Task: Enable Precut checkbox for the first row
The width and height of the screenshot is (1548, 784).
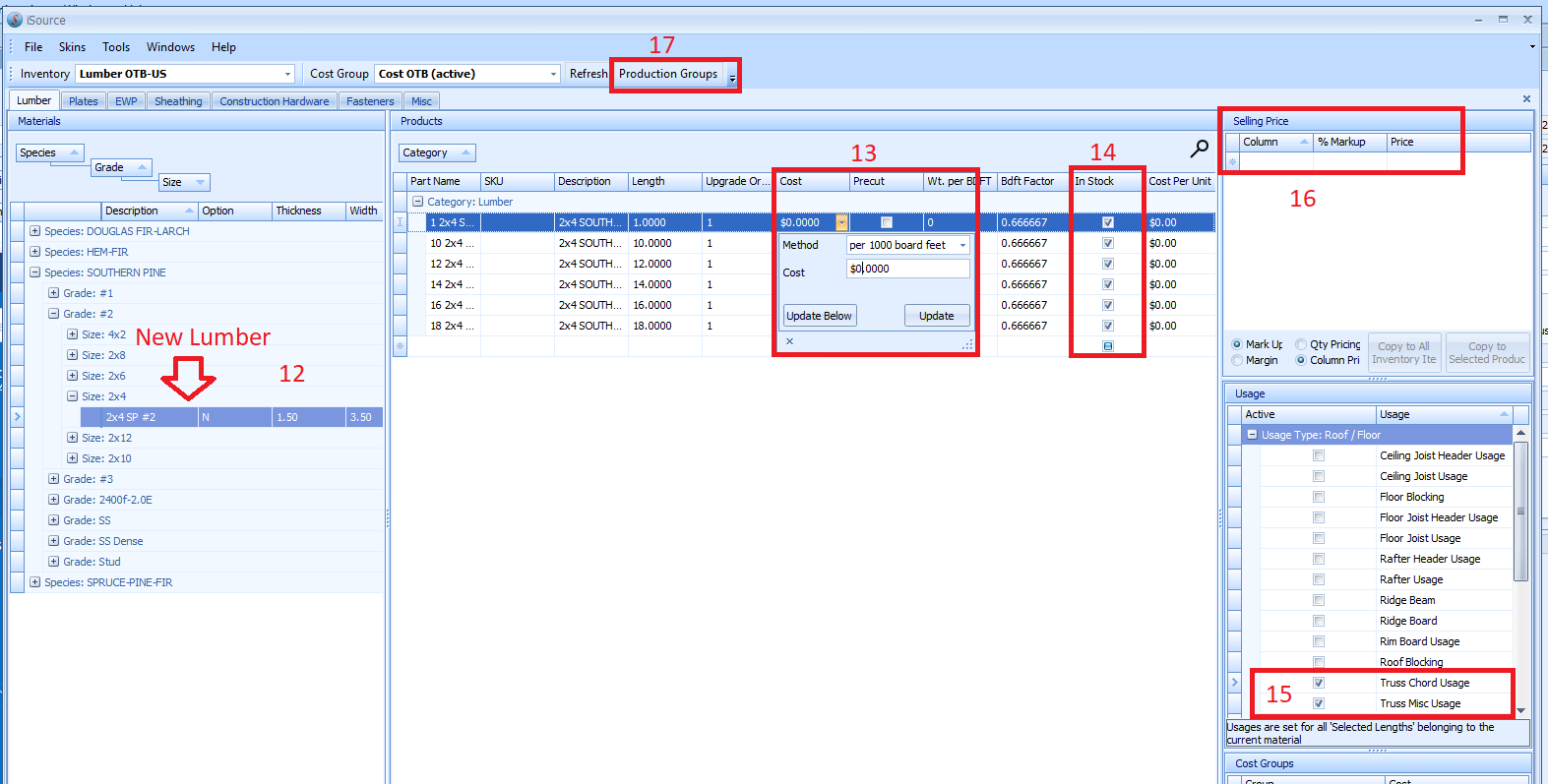Action: 887,222
